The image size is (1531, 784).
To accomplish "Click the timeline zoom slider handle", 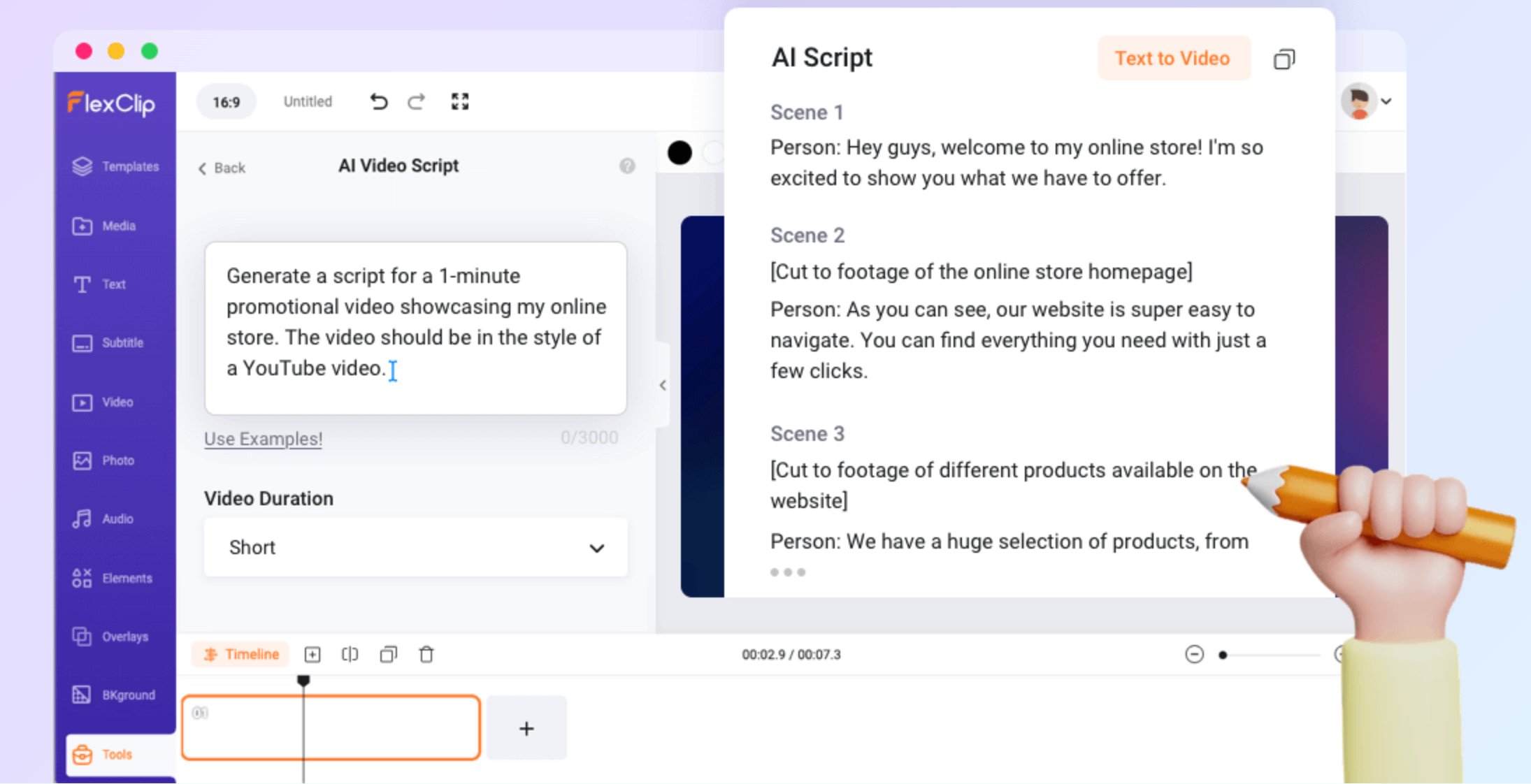I will tap(1223, 655).
